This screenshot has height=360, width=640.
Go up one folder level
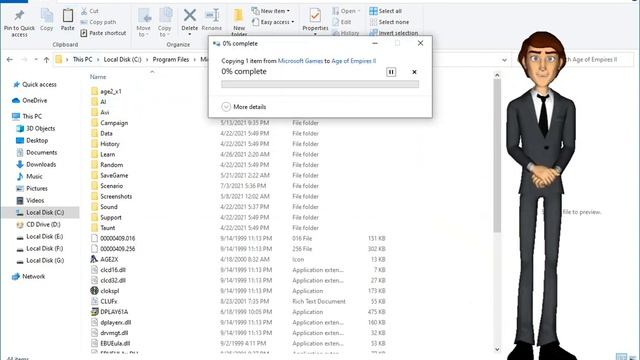pos(47,60)
